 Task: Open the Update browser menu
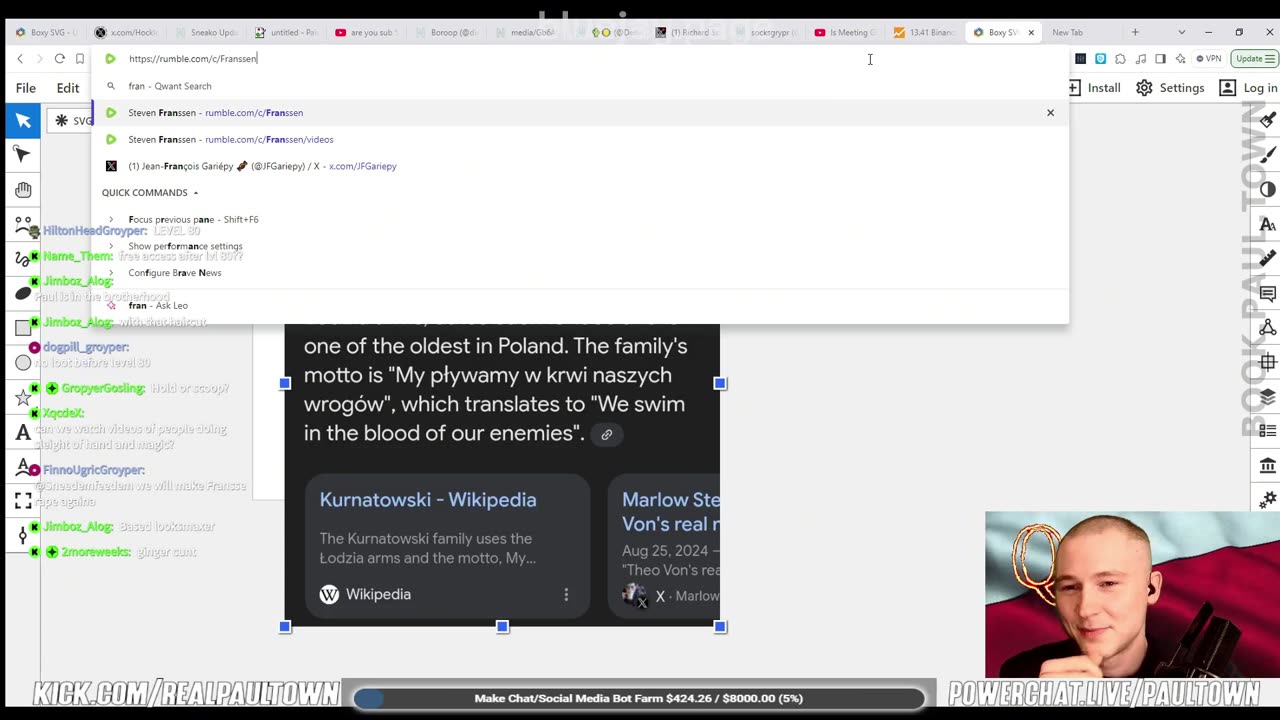coord(1253,59)
